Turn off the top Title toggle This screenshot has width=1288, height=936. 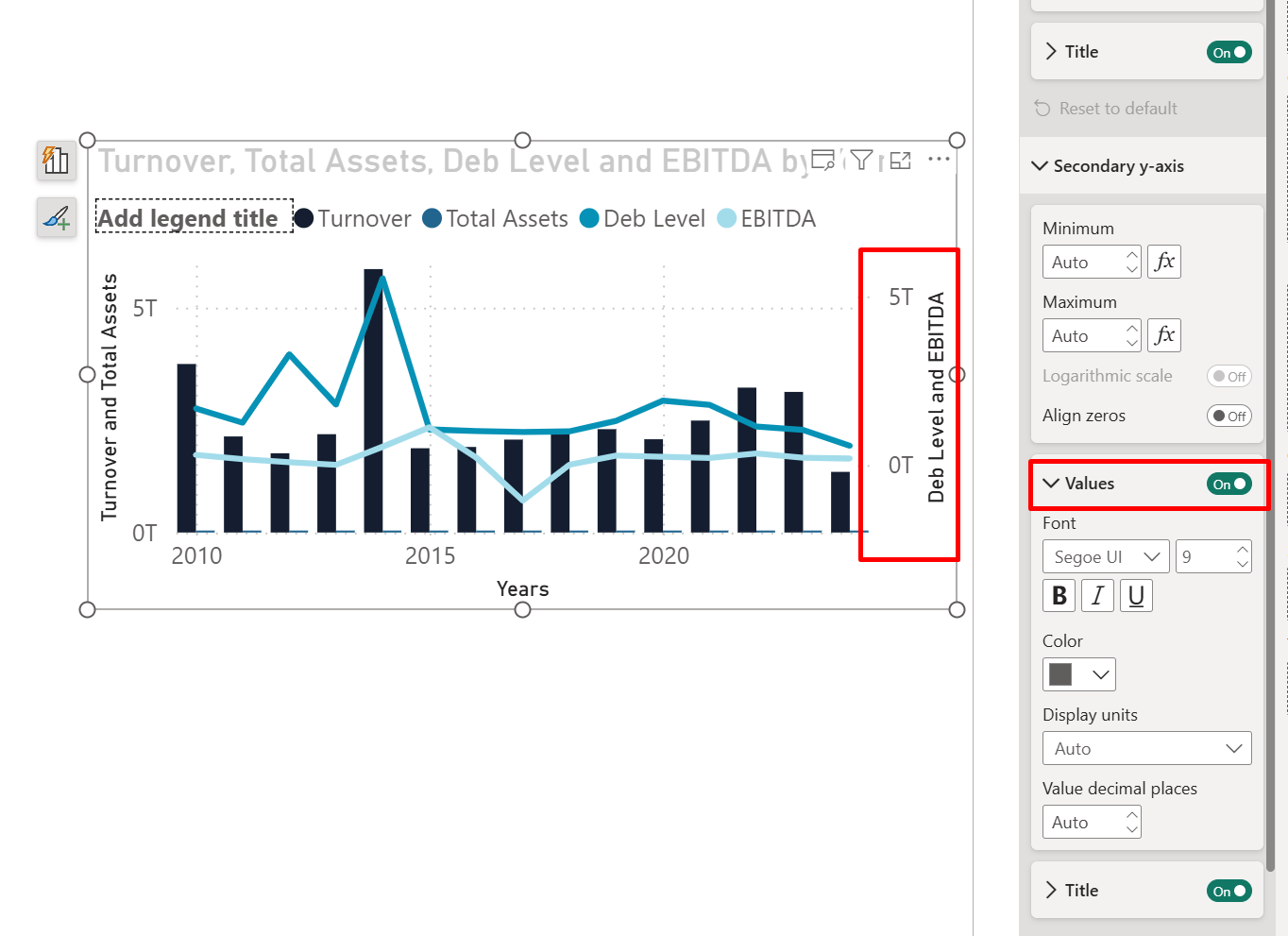(1229, 53)
